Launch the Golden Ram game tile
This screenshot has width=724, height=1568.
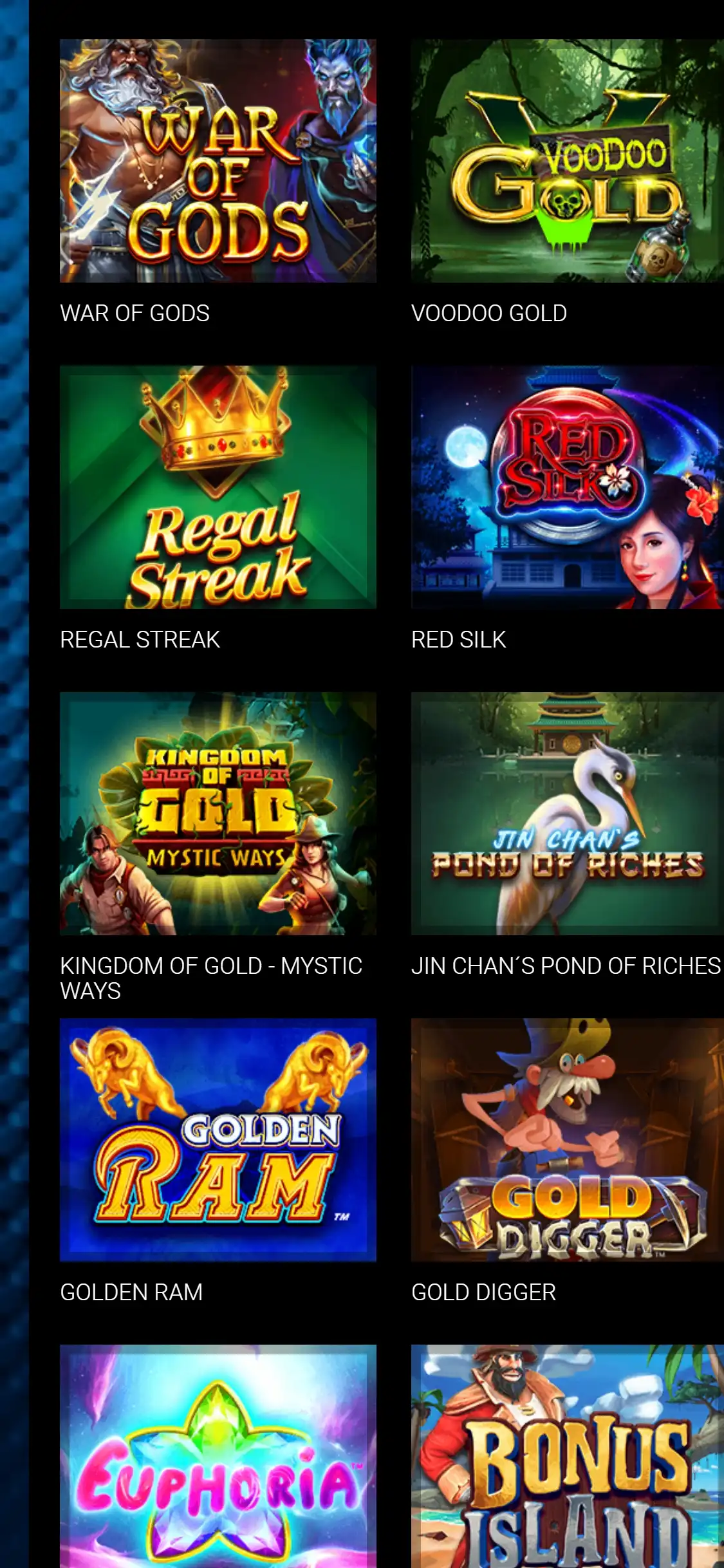[218, 1140]
